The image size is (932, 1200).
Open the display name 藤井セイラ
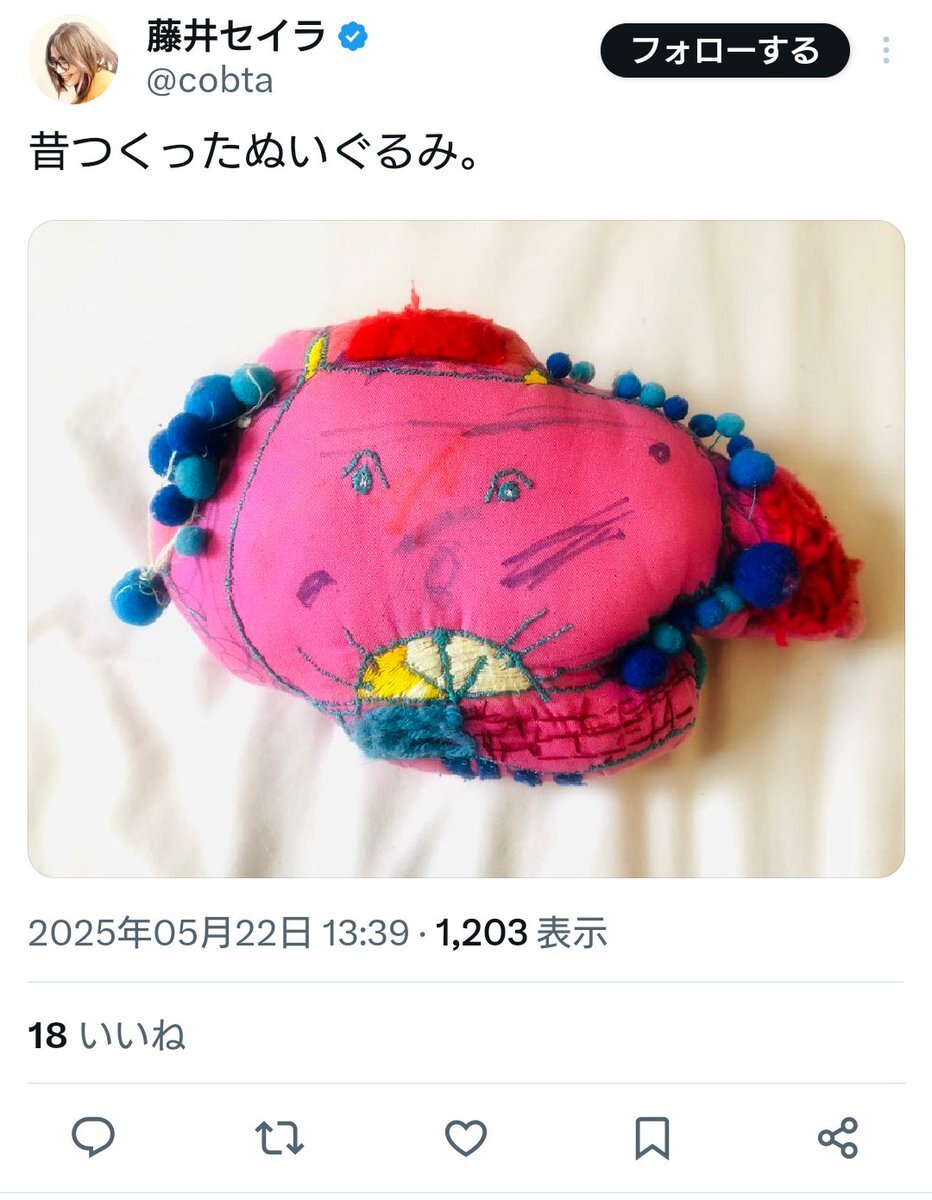(x=237, y=37)
